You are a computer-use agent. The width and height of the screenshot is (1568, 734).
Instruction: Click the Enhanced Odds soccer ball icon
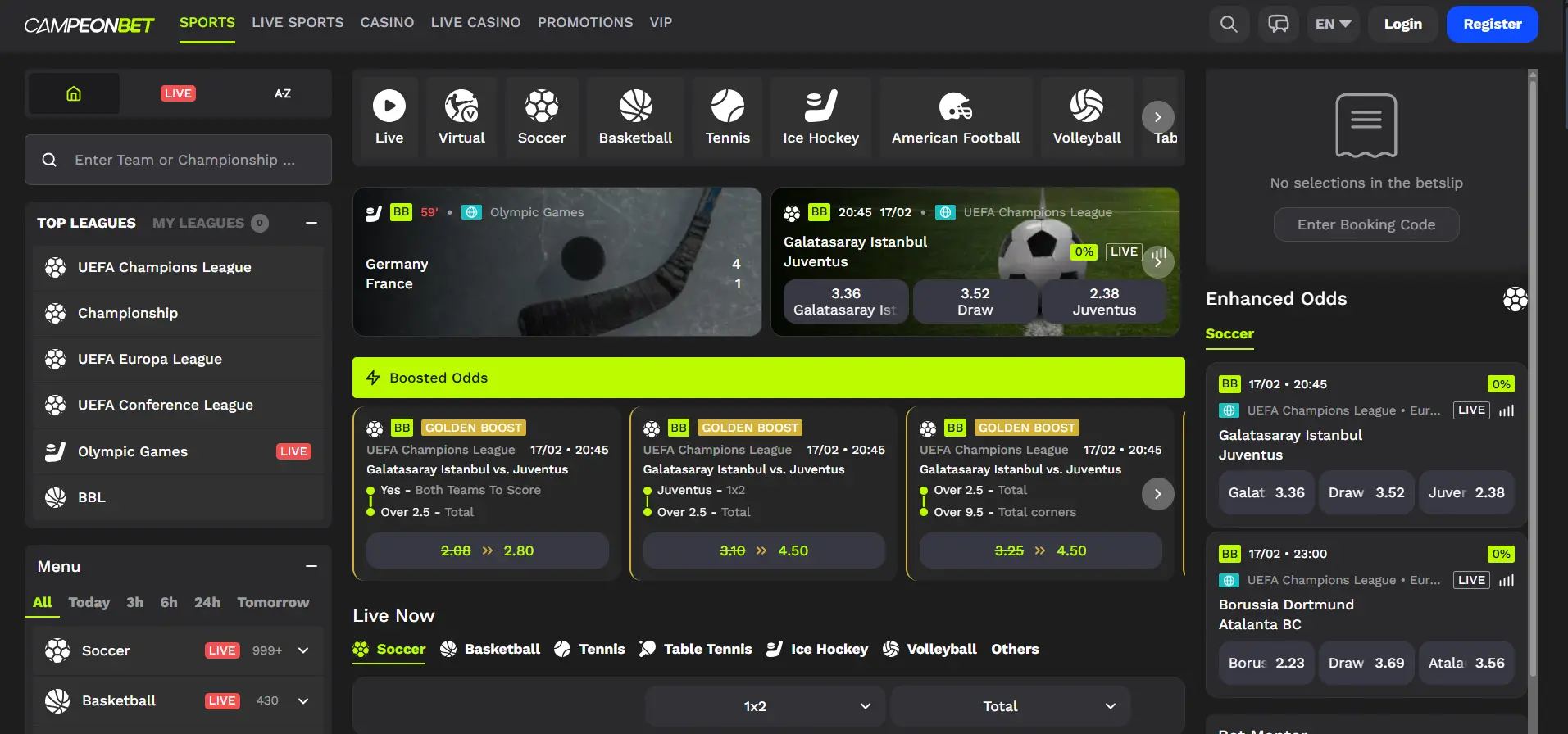[1515, 299]
